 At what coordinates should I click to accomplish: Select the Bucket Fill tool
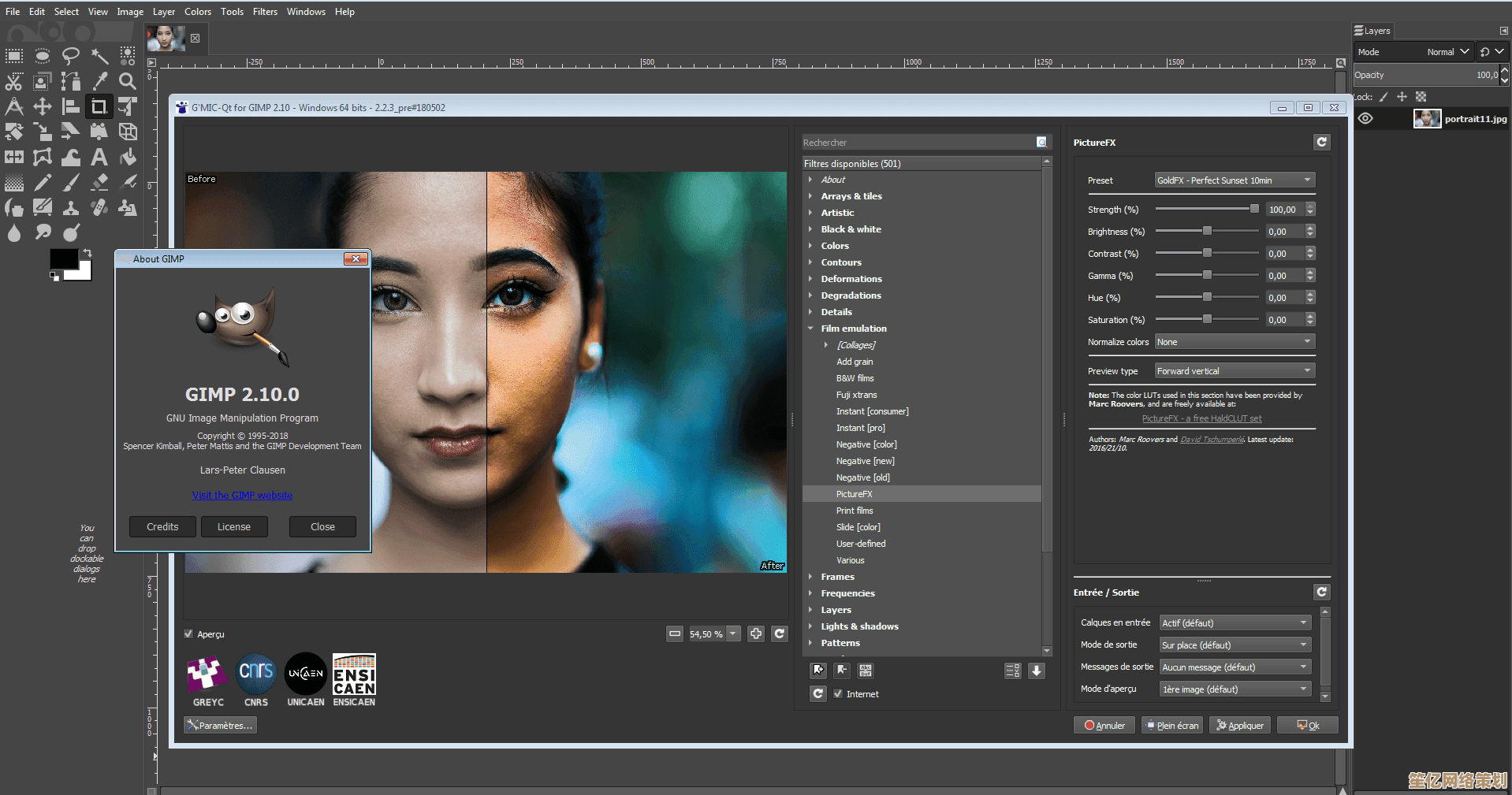click(128, 157)
